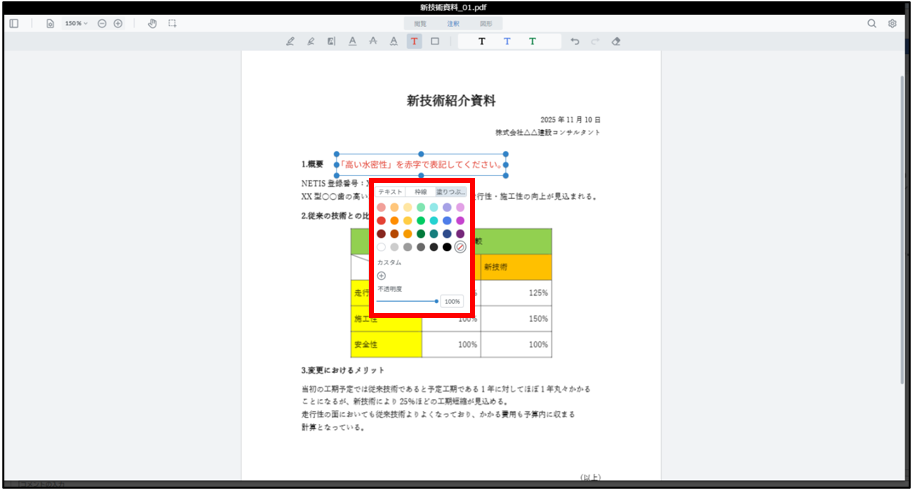
Task: Click the zoom out minus icon
Action: click(x=102, y=23)
